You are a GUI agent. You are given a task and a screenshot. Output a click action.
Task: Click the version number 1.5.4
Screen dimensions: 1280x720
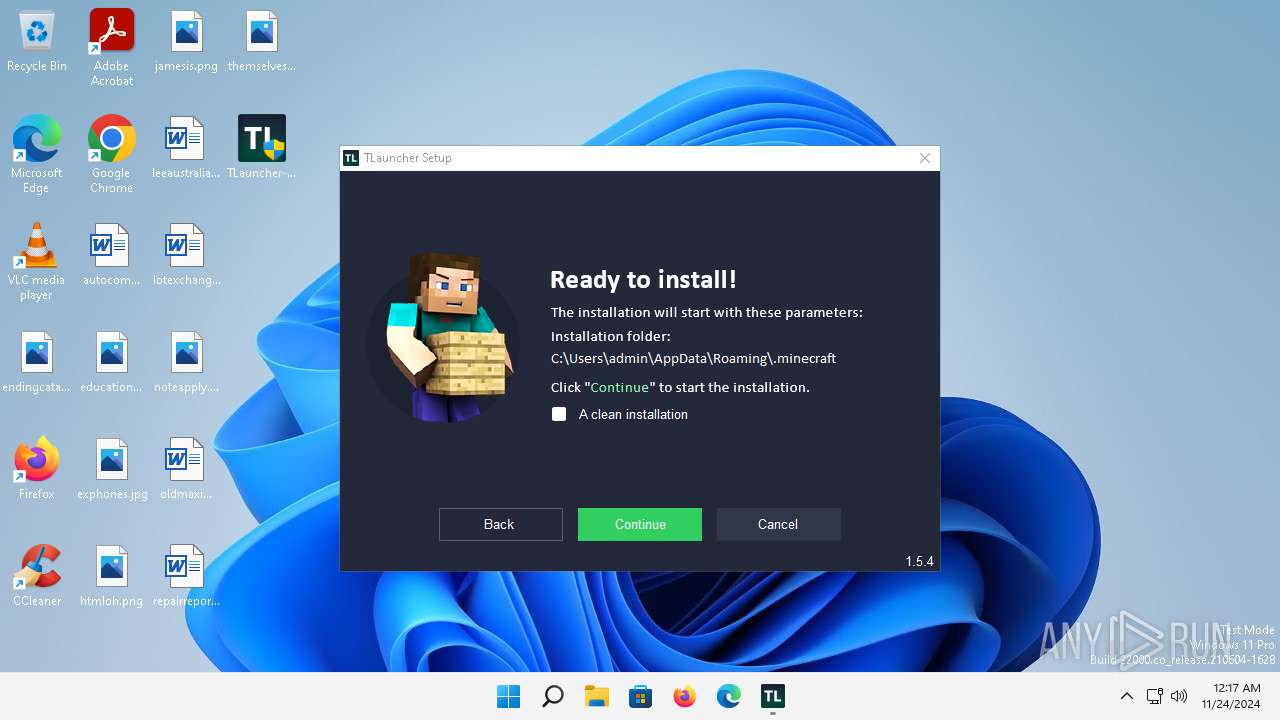click(x=920, y=561)
